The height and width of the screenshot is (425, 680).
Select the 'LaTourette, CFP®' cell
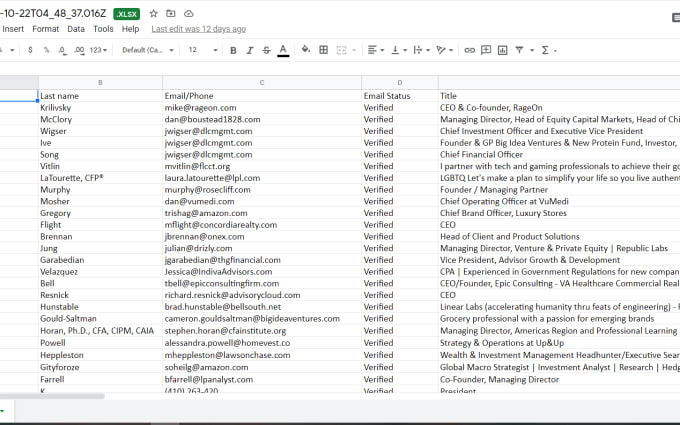[100, 178]
